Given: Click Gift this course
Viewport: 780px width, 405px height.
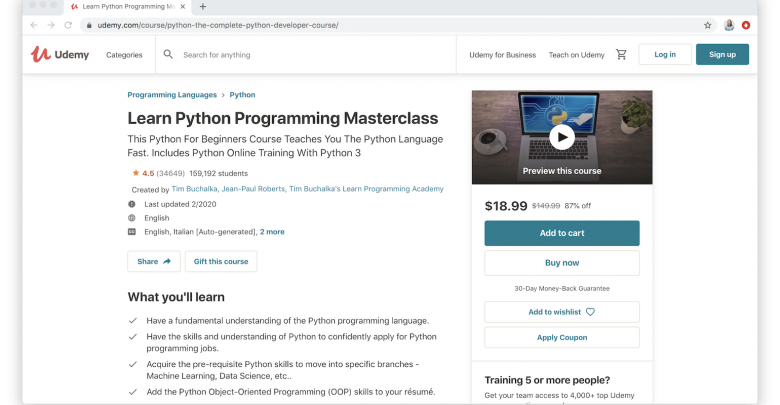Looking at the screenshot, I should [221, 261].
